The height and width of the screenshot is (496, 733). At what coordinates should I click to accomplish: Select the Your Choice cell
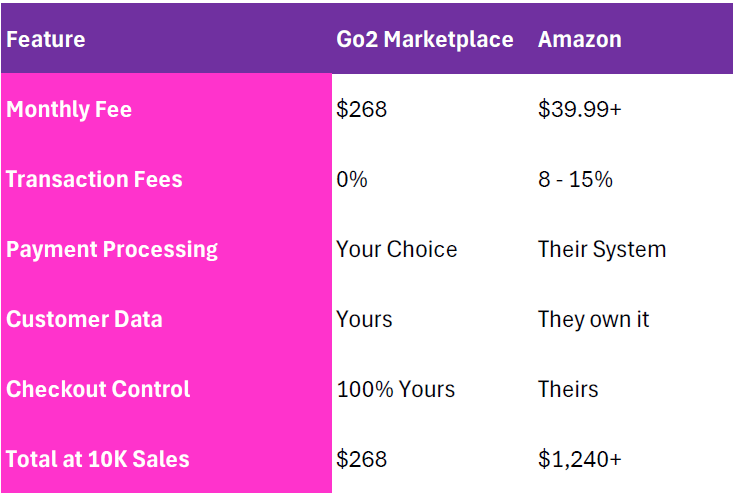point(397,250)
